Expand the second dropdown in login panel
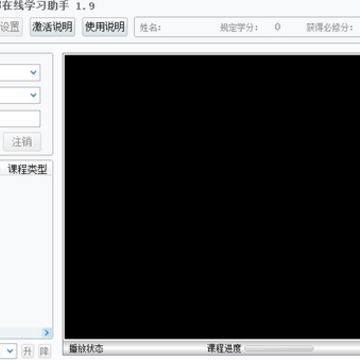The height and width of the screenshot is (360, 360). click(x=20, y=95)
